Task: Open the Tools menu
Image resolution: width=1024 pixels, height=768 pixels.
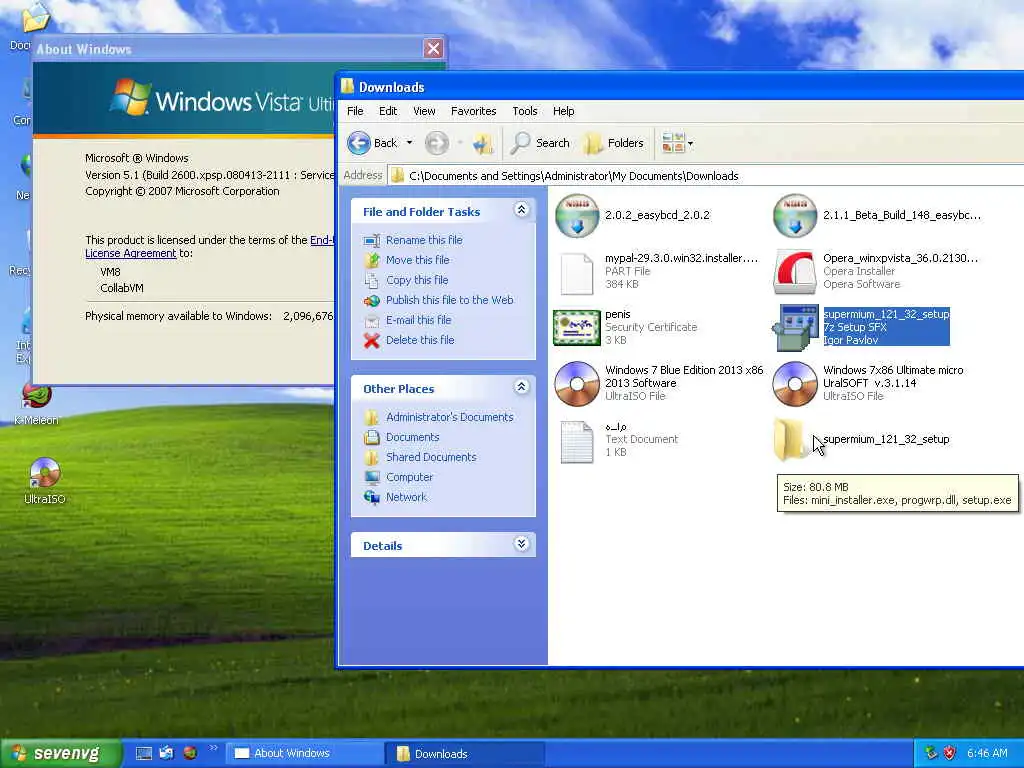Action: pos(524,111)
